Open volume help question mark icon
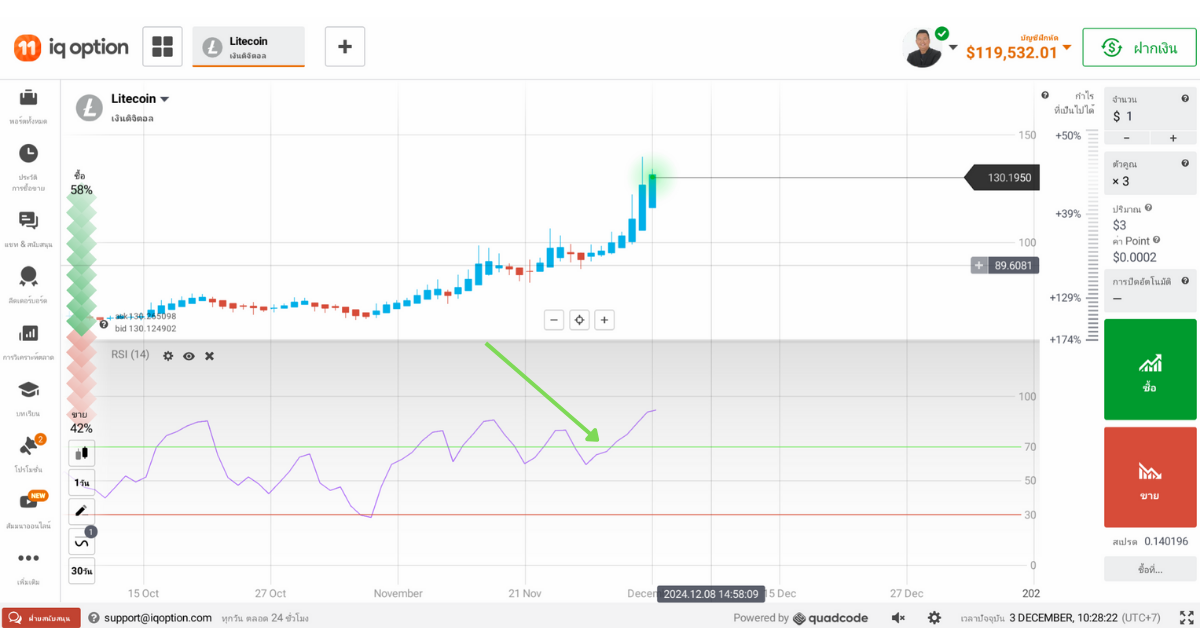Image resolution: width=1200 pixels, height=628 pixels. pos(1148,208)
